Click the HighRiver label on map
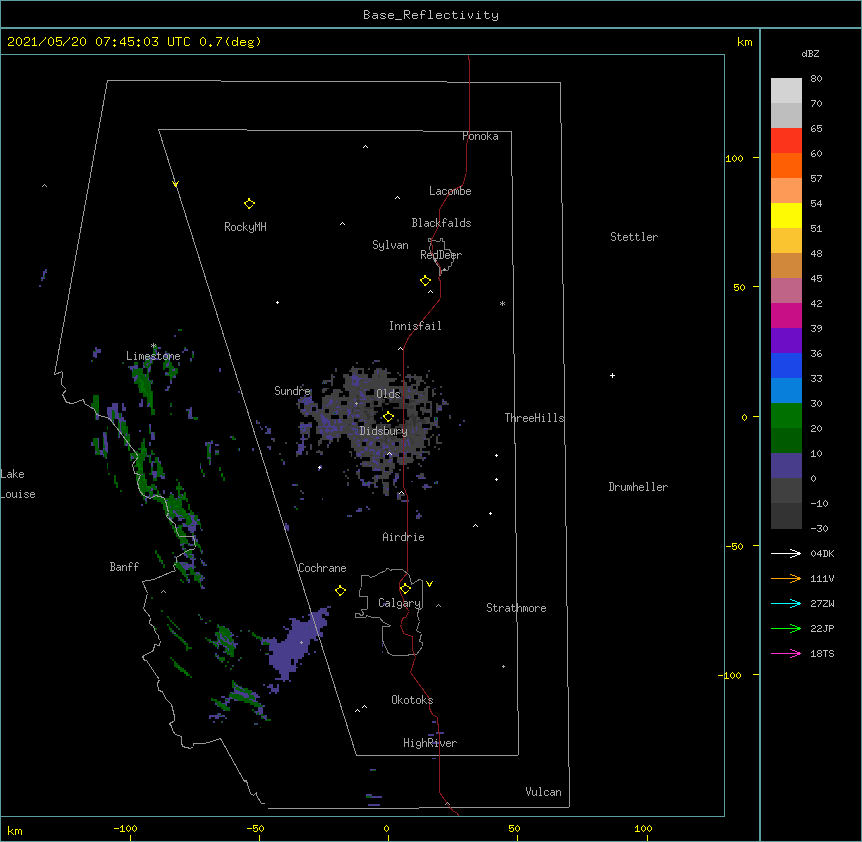The height and width of the screenshot is (842, 862). point(430,744)
